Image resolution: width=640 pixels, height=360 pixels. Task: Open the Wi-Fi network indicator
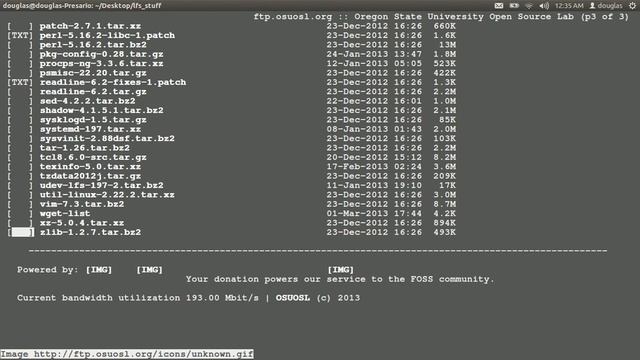tap(529, 6)
